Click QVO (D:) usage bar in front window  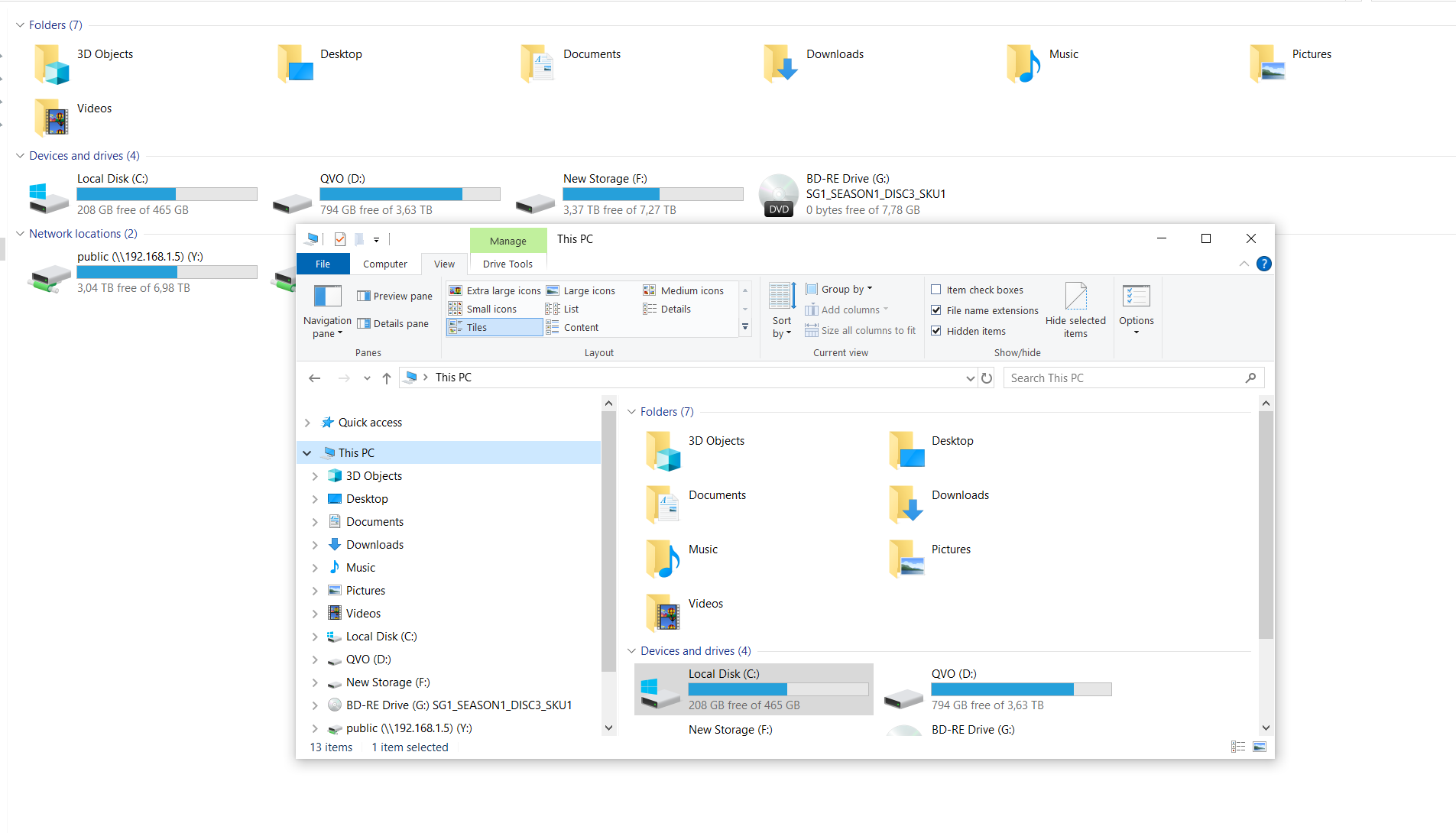(x=1021, y=689)
